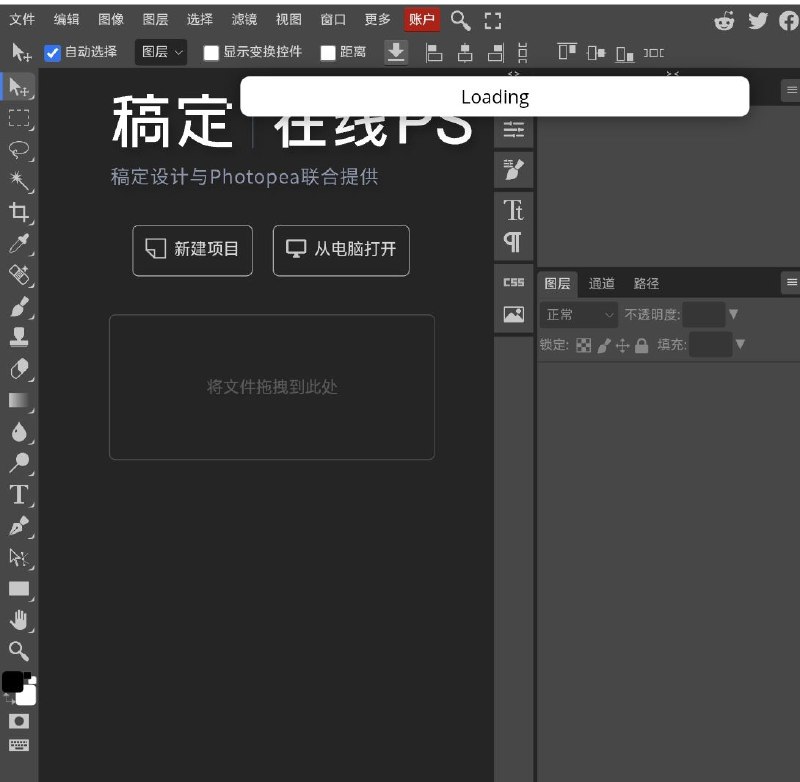Toggle lock all padlock icon
Viewport: 800px width, 782px height.
coord(642,345)
